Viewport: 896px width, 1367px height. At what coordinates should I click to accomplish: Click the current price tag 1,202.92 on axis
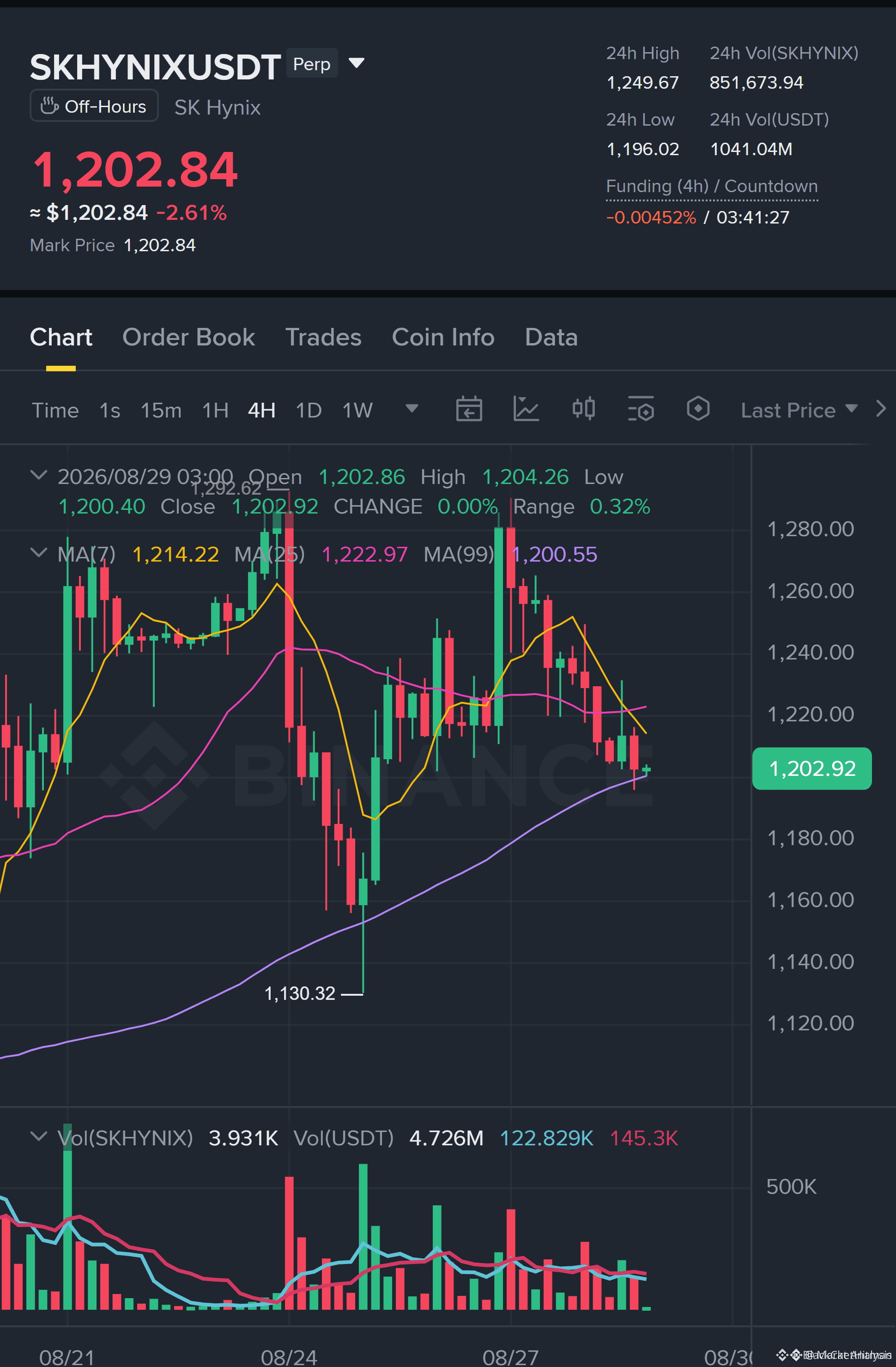pos(812,768)
